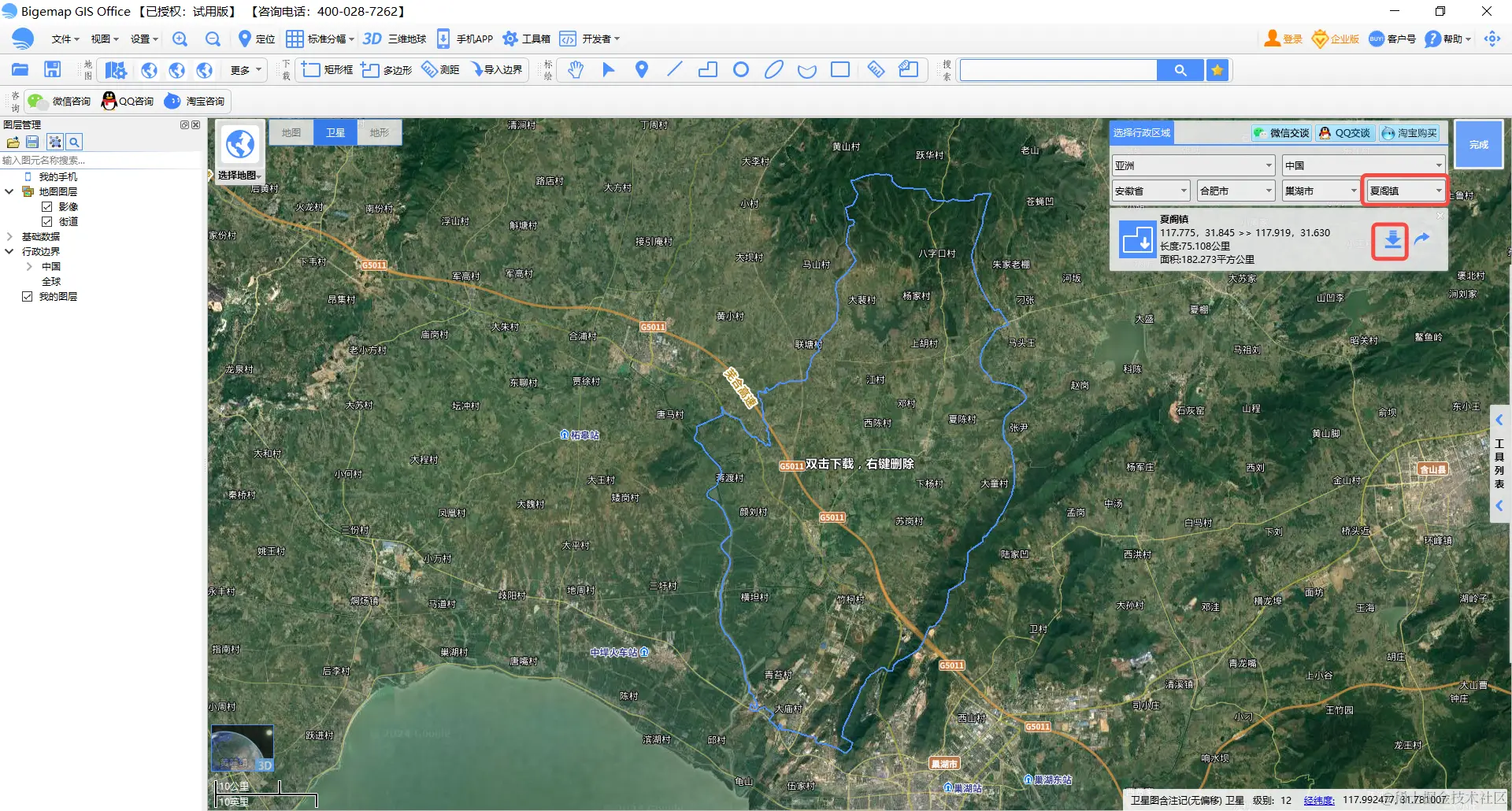The image size is (1512, 811).
Task: Toggle the 我的图层 checkbox
Action: pyautogui.click(x=28, y=297)
